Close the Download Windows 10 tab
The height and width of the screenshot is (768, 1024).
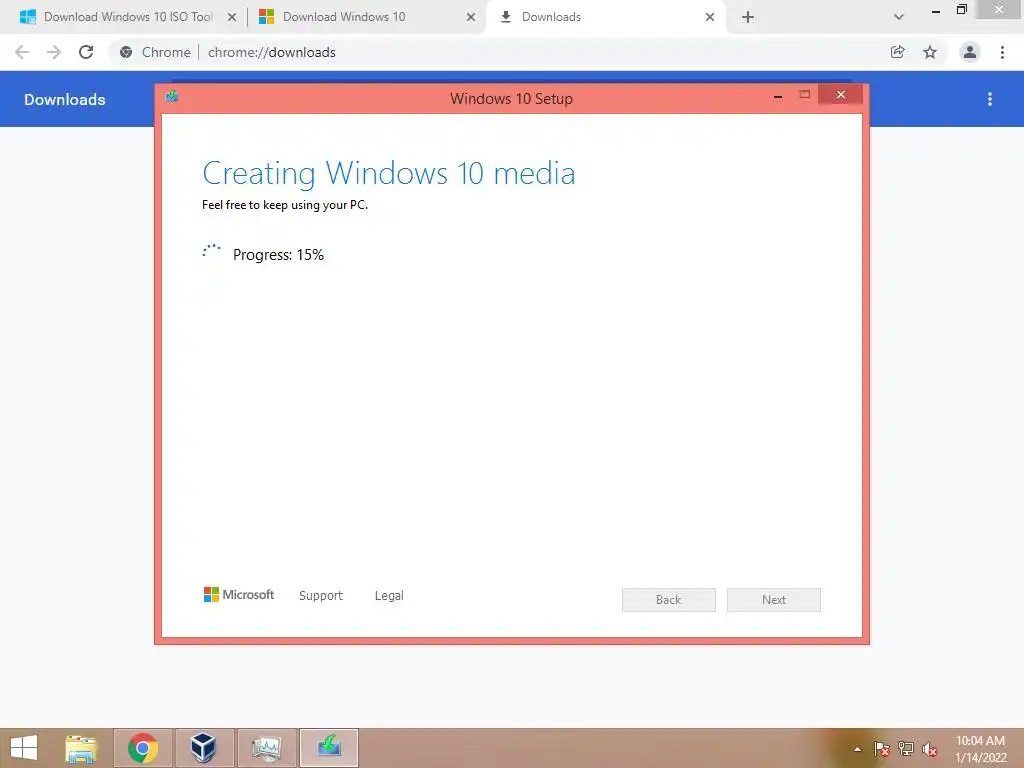[471, 18]
